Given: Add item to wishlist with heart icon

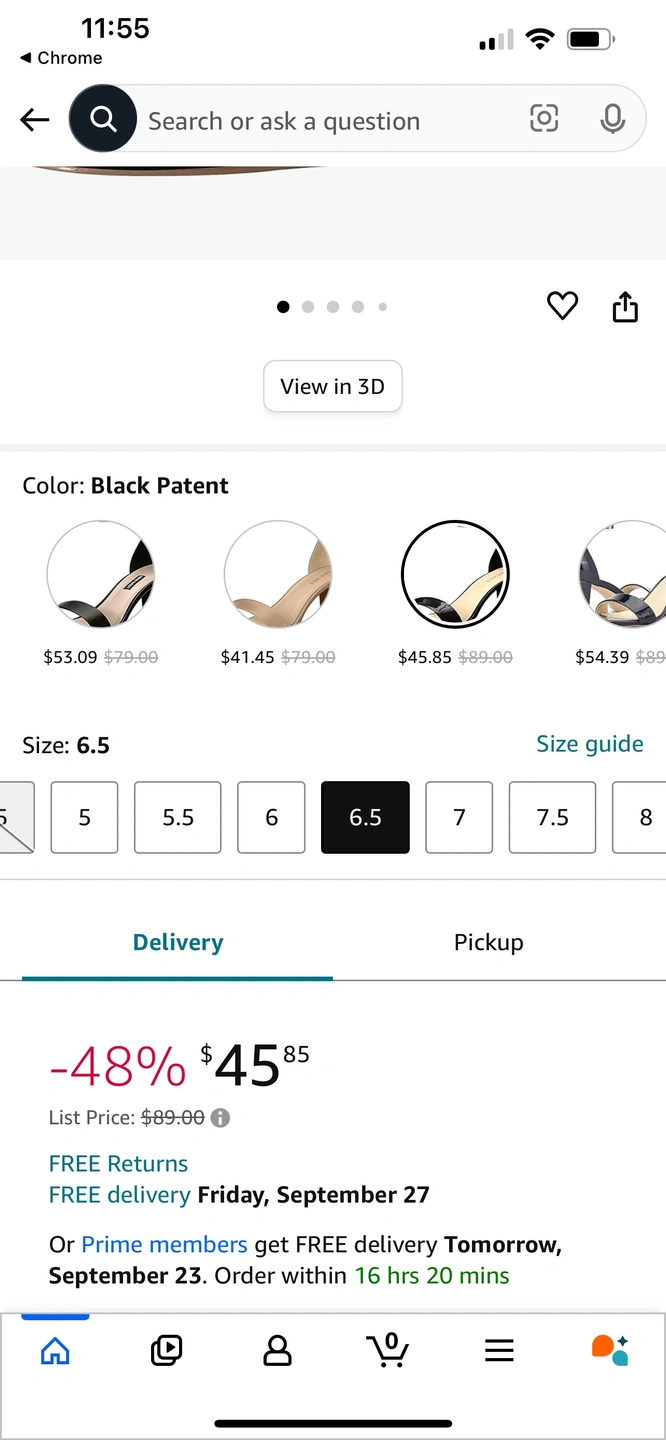Looking at the screenshot, I should (563, 306).
